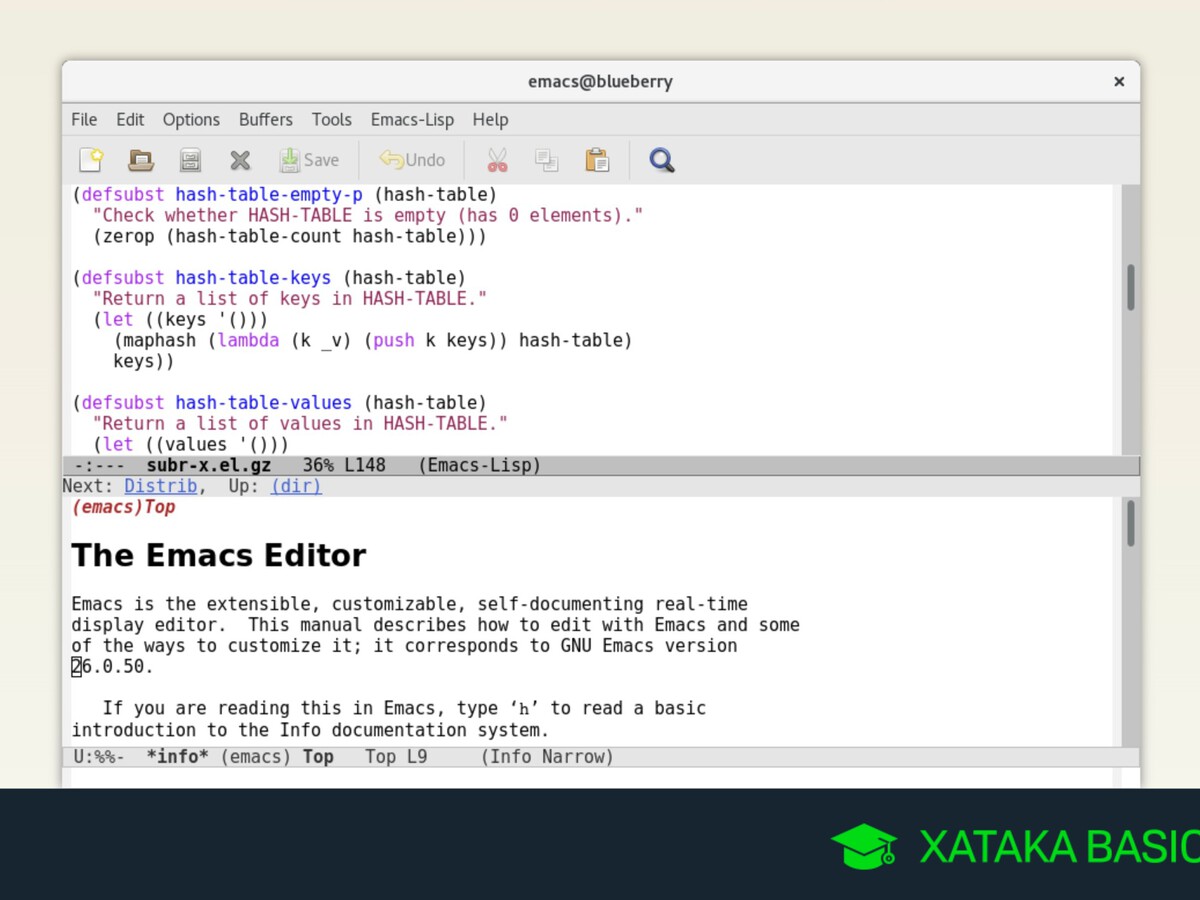1200x900 pixels.
Task: Follow the Distrib link in Info header
Action: (160, 486)
